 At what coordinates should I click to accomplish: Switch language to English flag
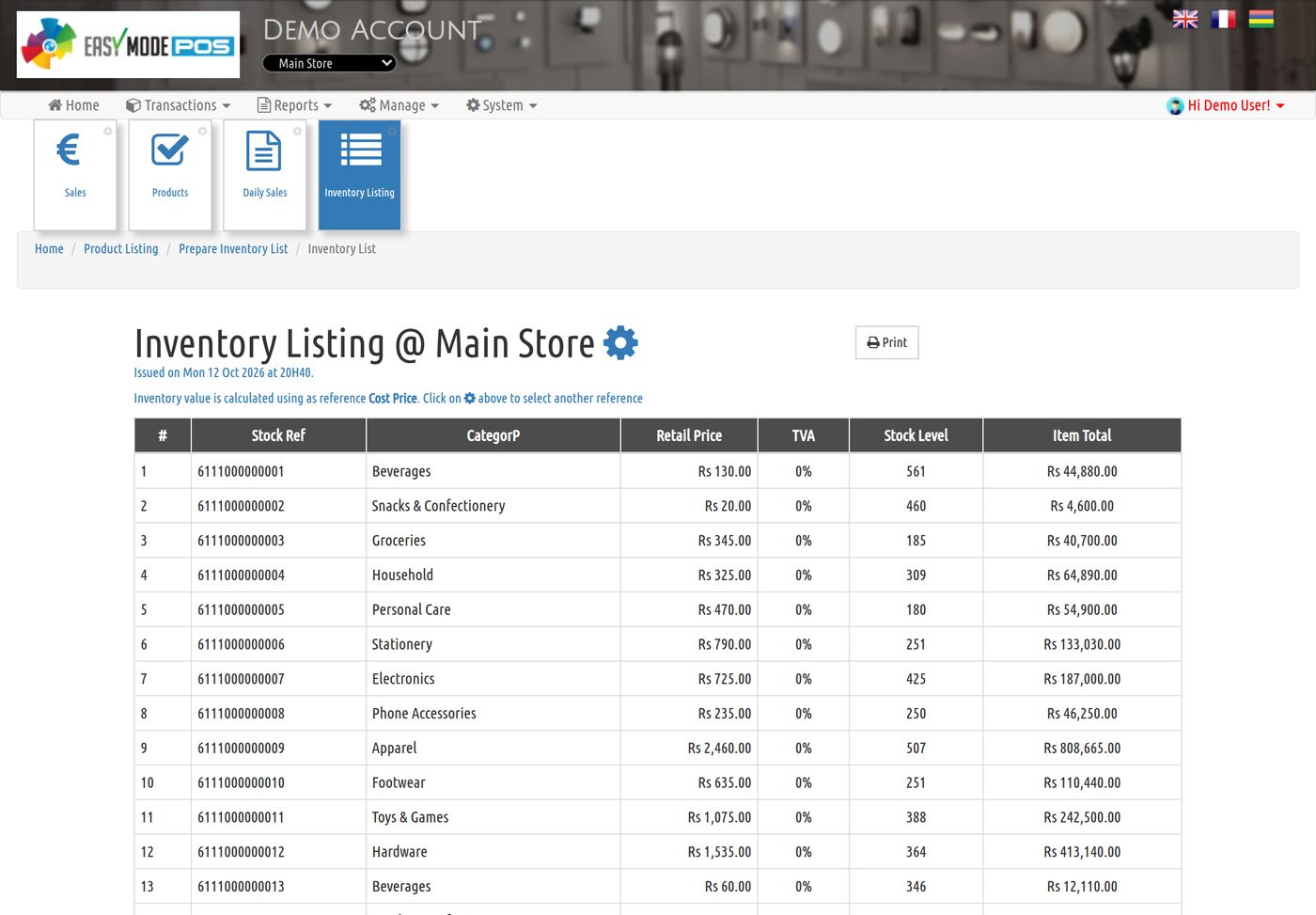tap(1185, 19)
